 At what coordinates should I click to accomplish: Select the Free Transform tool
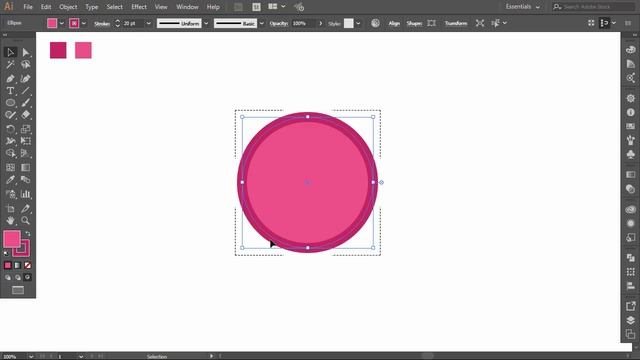pos(26,141)
